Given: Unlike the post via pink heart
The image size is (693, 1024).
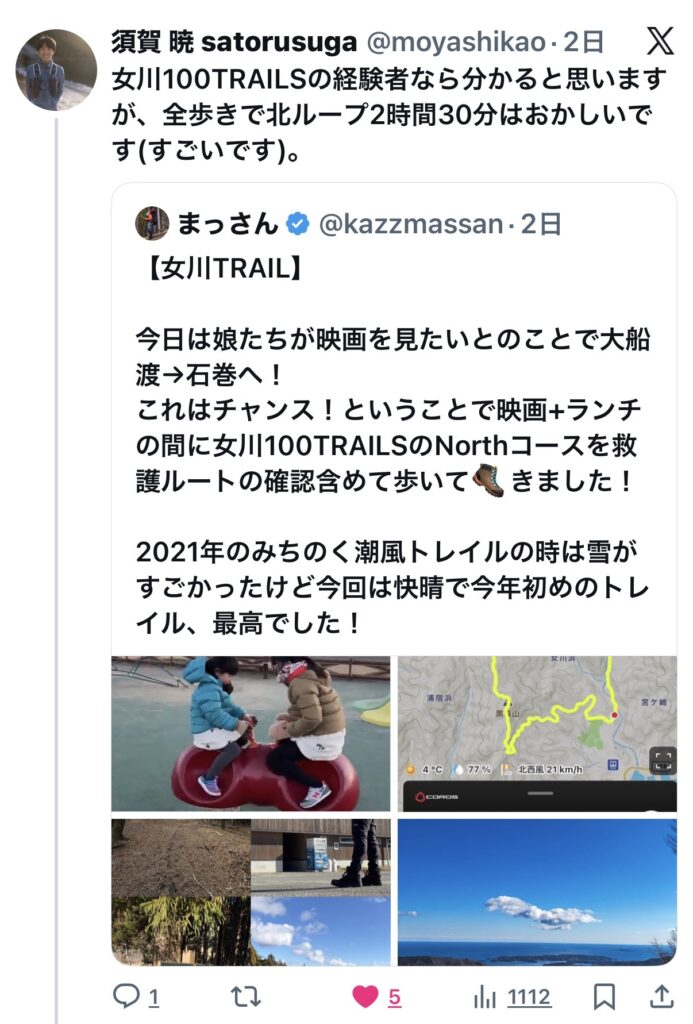Looking at the screenshot, I should [365, 997].
